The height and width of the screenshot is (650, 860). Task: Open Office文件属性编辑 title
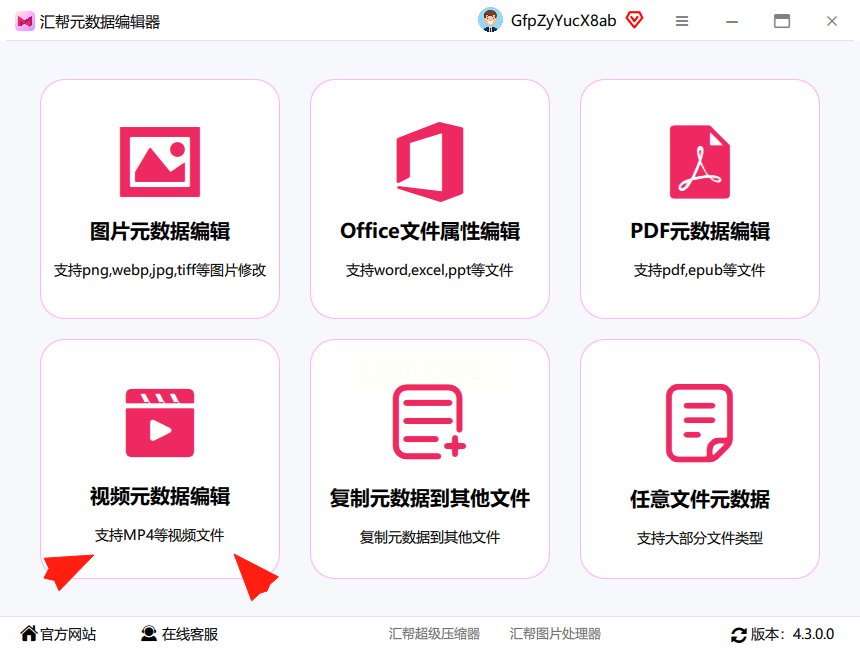pyautogui.click(x=430, y=231)
